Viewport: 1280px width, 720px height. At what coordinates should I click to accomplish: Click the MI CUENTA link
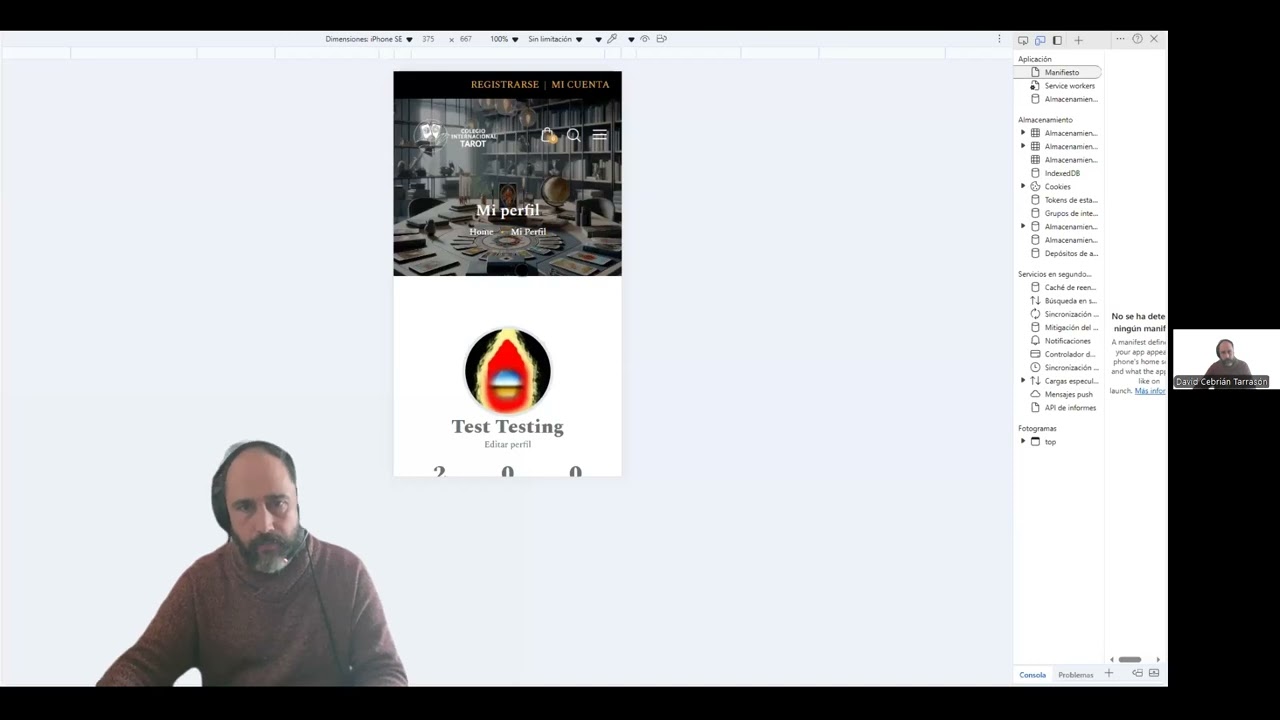tap(580, 85)
